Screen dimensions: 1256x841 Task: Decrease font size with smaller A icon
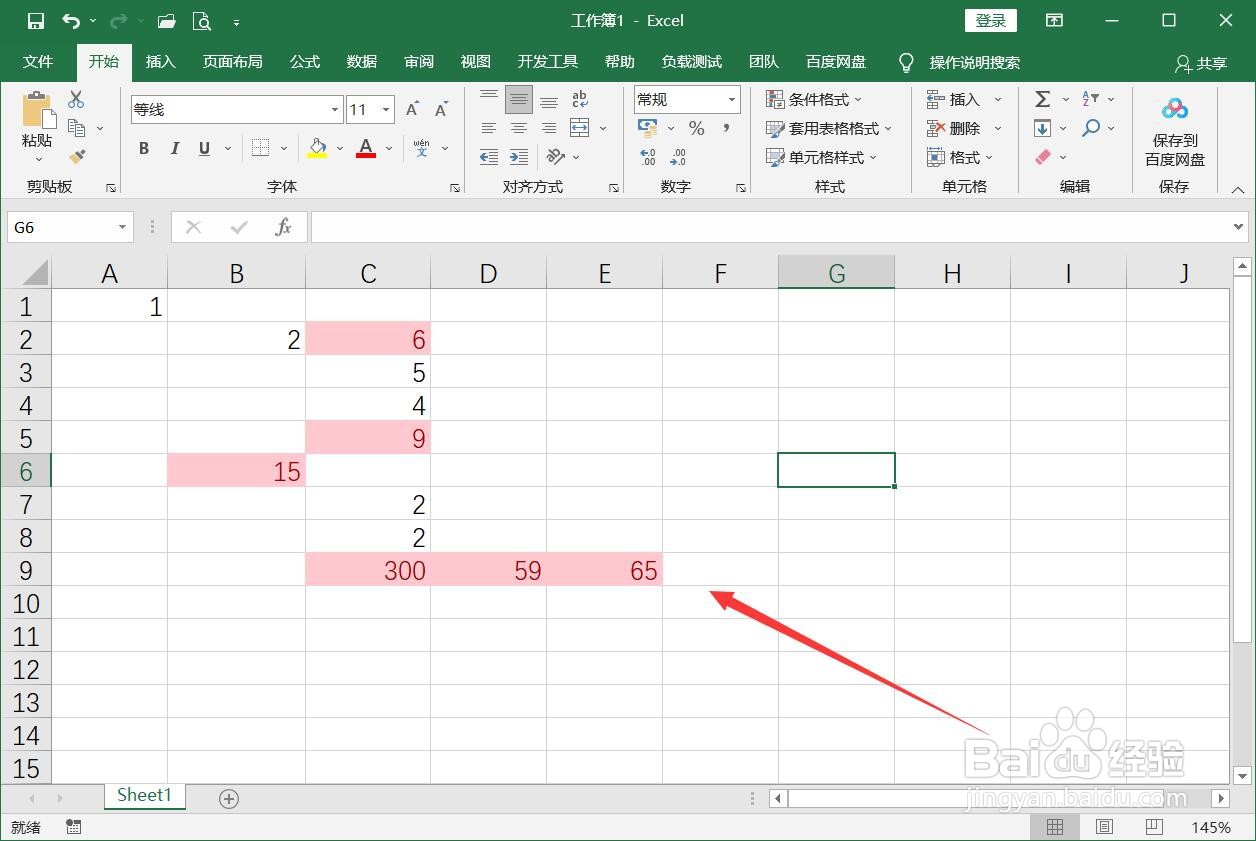point(440,109)
